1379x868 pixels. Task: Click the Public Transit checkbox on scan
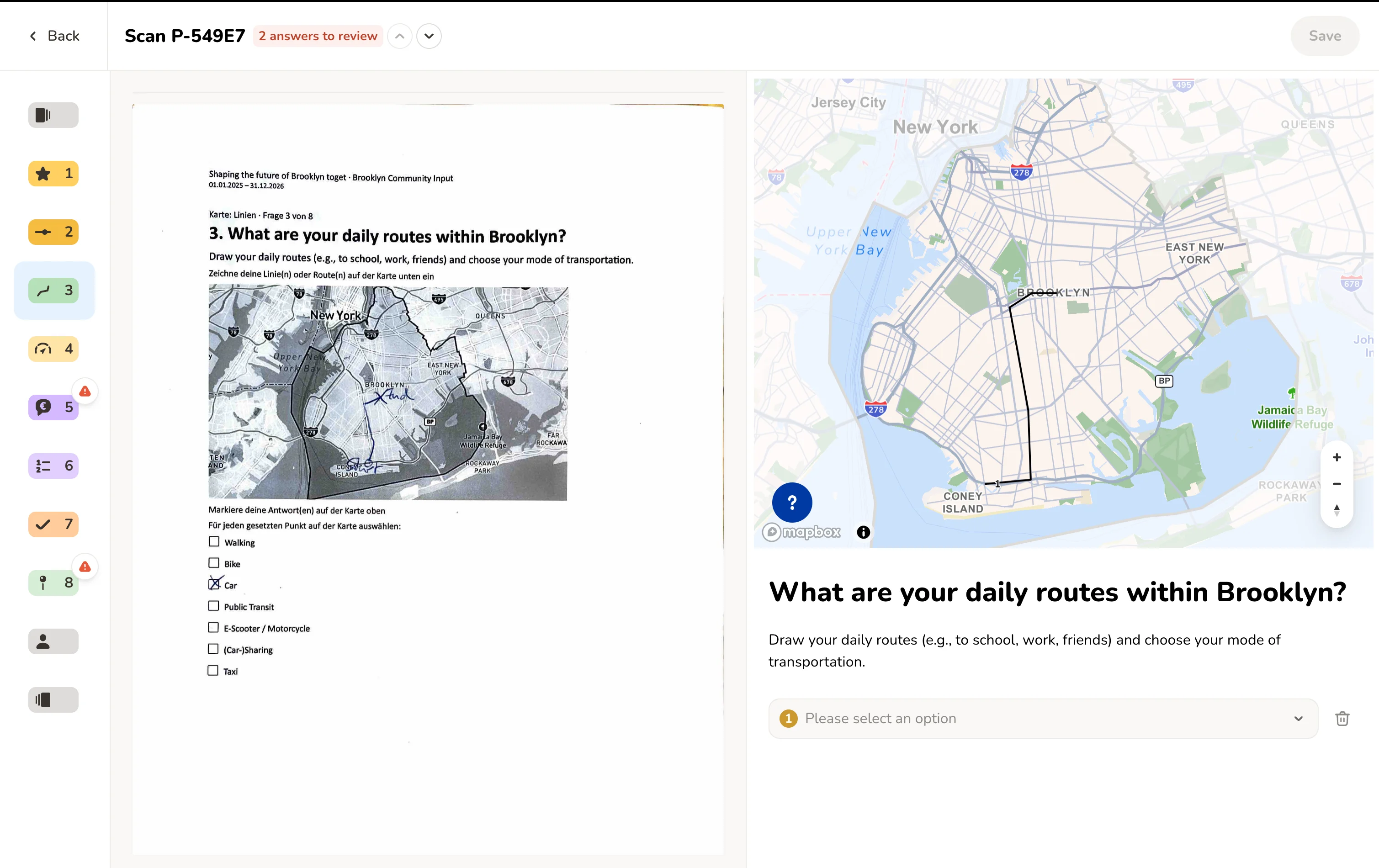[x=213, y=606]
